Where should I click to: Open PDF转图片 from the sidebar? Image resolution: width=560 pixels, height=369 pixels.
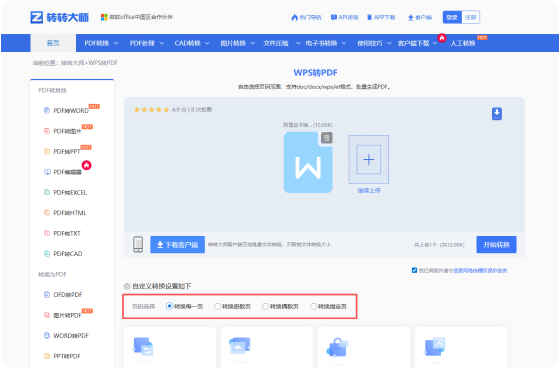(x=68, y=131)
